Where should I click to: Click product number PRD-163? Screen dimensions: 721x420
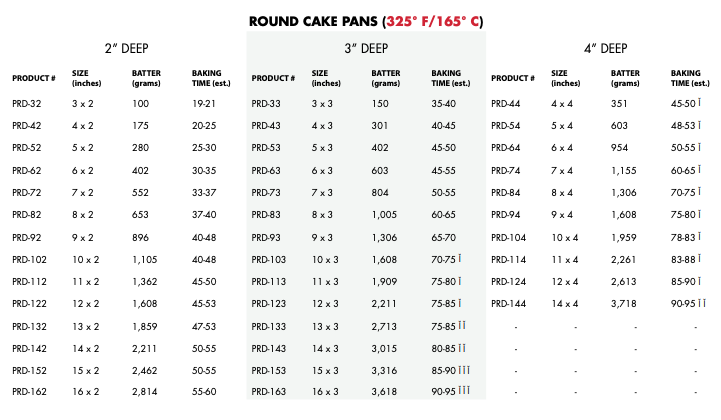tap(269, 392)
